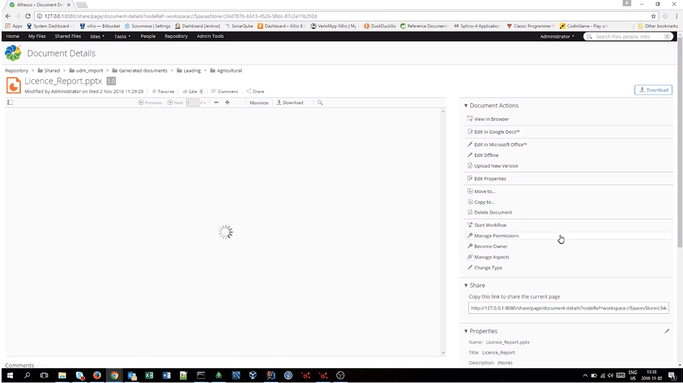Image resolution: width=683 pixels, height=383 pixels.
Task: Click the share link URL field
Action: coord(568,308)
